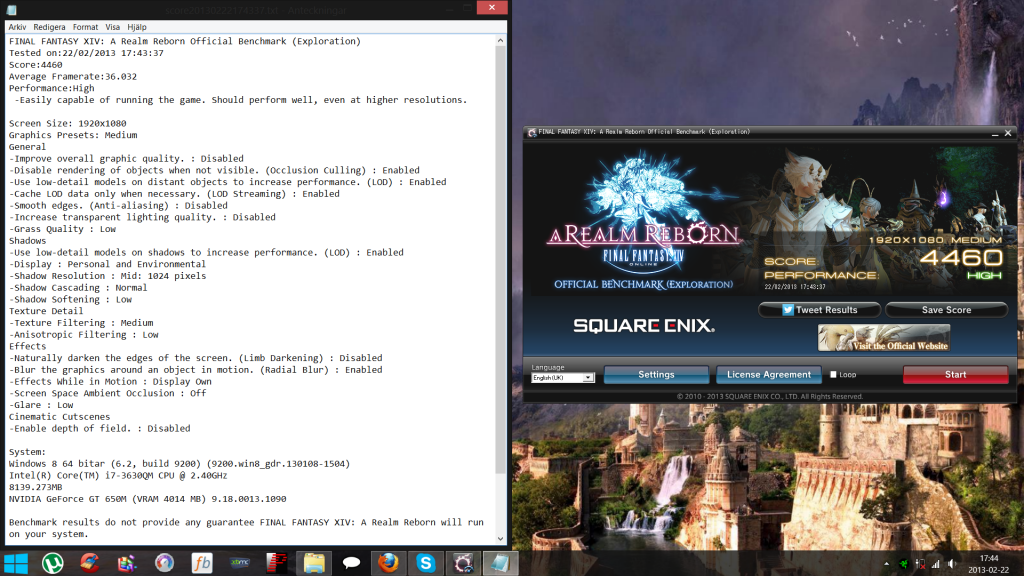Image resolution: width=1024 pixels, height=576 pixels.
Task: Launch foobar2000 from the taskbar
Action: [202, 562]
